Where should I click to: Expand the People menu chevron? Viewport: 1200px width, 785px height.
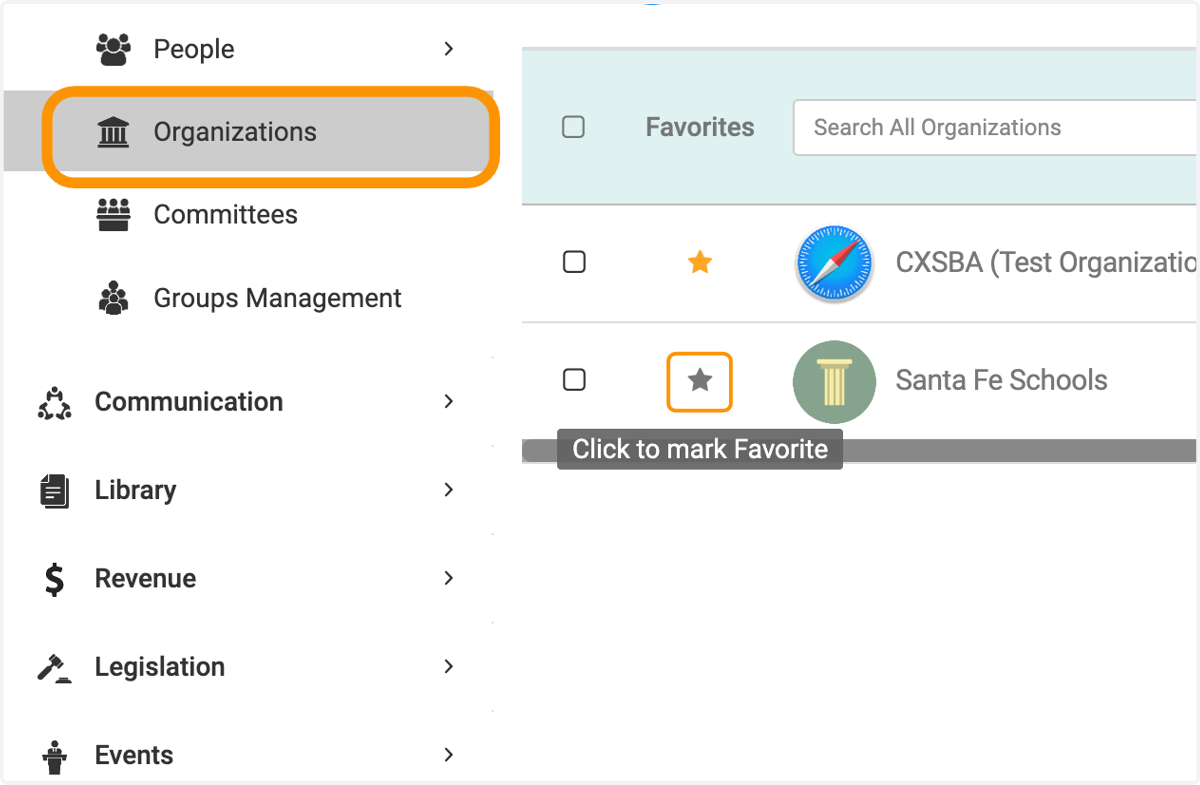point(449,48)
